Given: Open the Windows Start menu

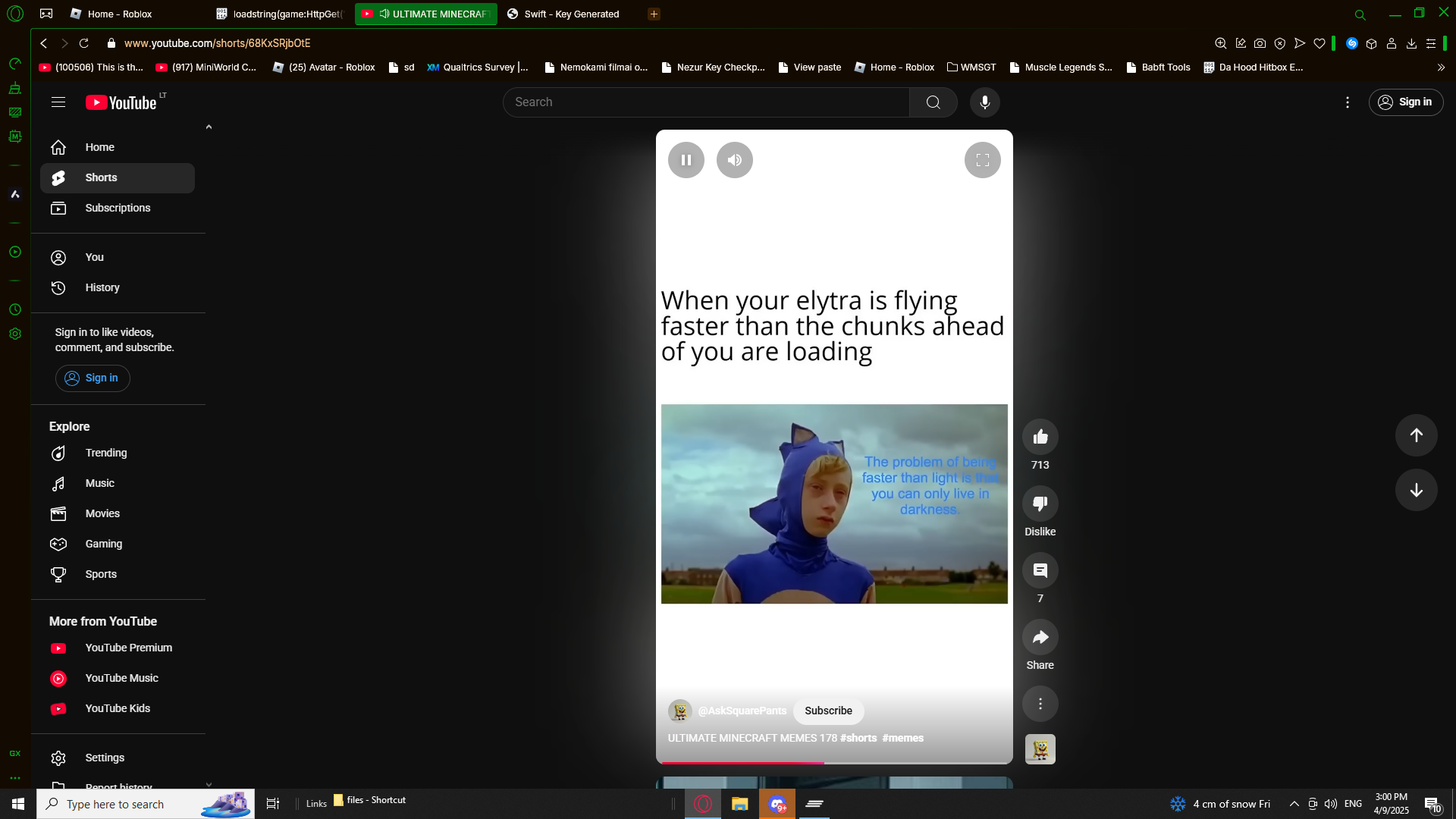Looking at the screenshot, I should [18, 804].
